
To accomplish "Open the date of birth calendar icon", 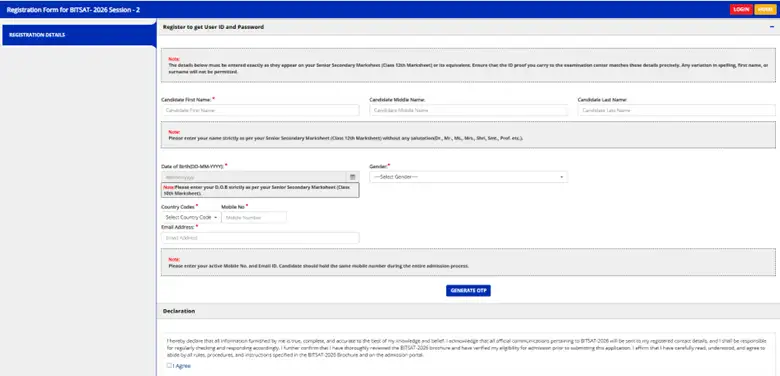I will [x=352, y=177].
